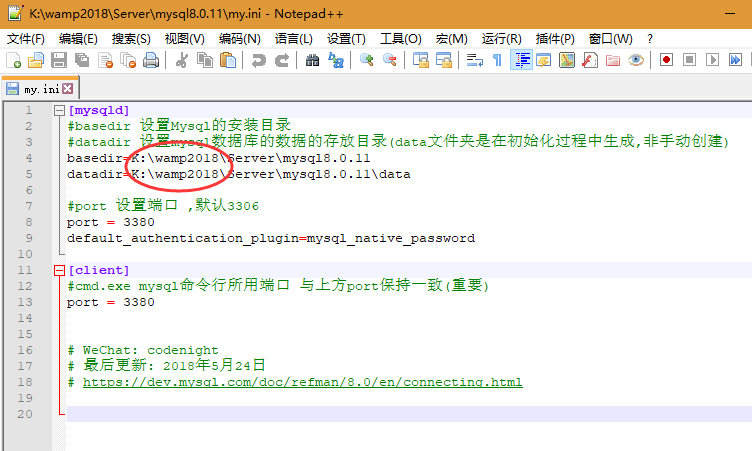This screenshot has width=752, height=451.
Task: Create a new file with the New icon
Action: tap(13, 60)
